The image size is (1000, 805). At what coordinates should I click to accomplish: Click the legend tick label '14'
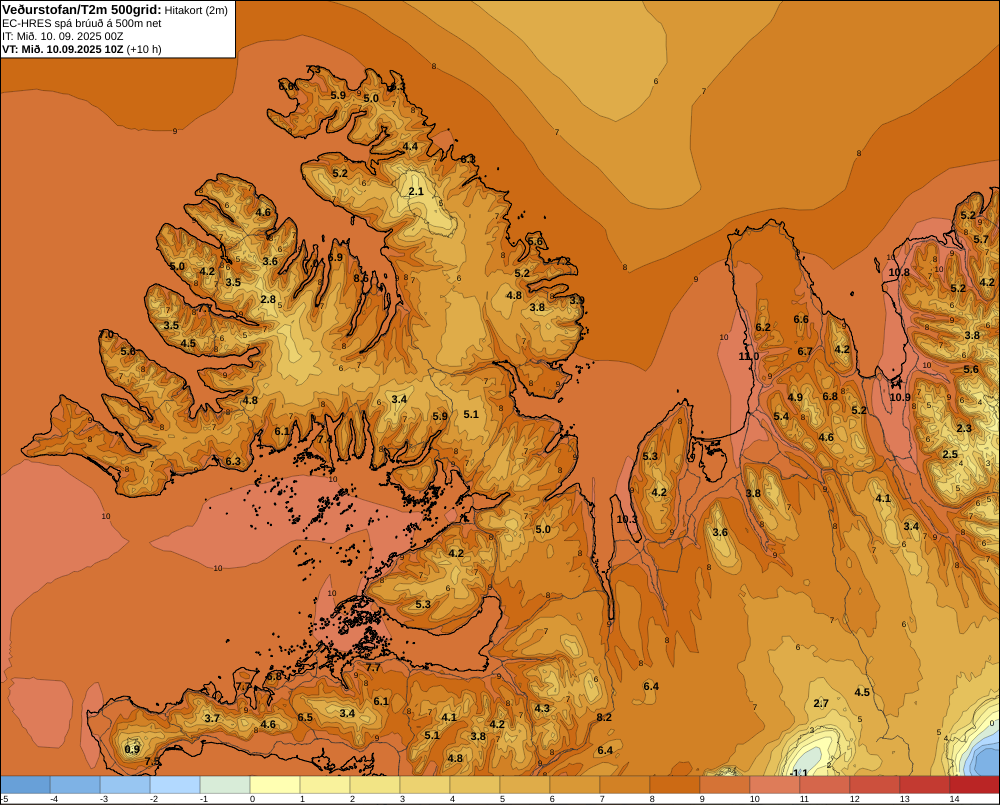954,799
